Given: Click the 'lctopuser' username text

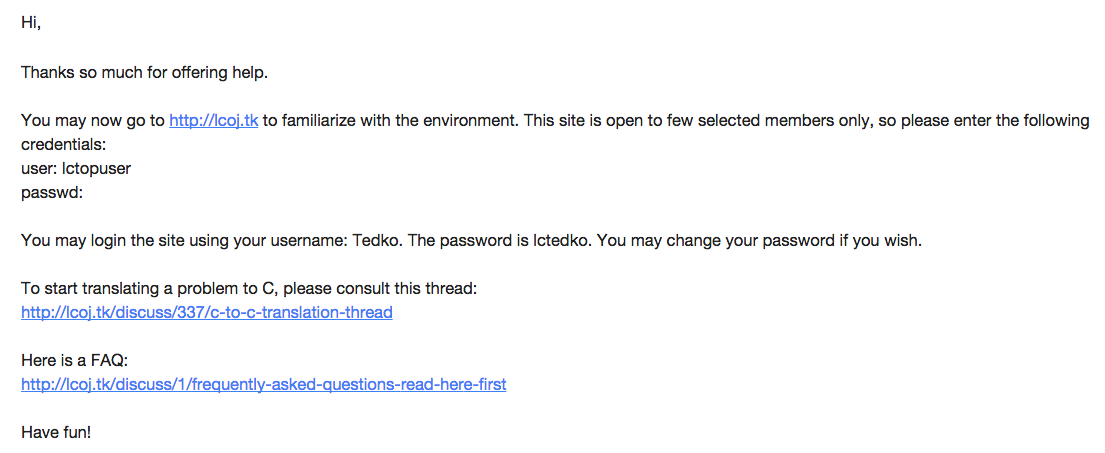Looking at the screenshot, I should pos(97,169).
